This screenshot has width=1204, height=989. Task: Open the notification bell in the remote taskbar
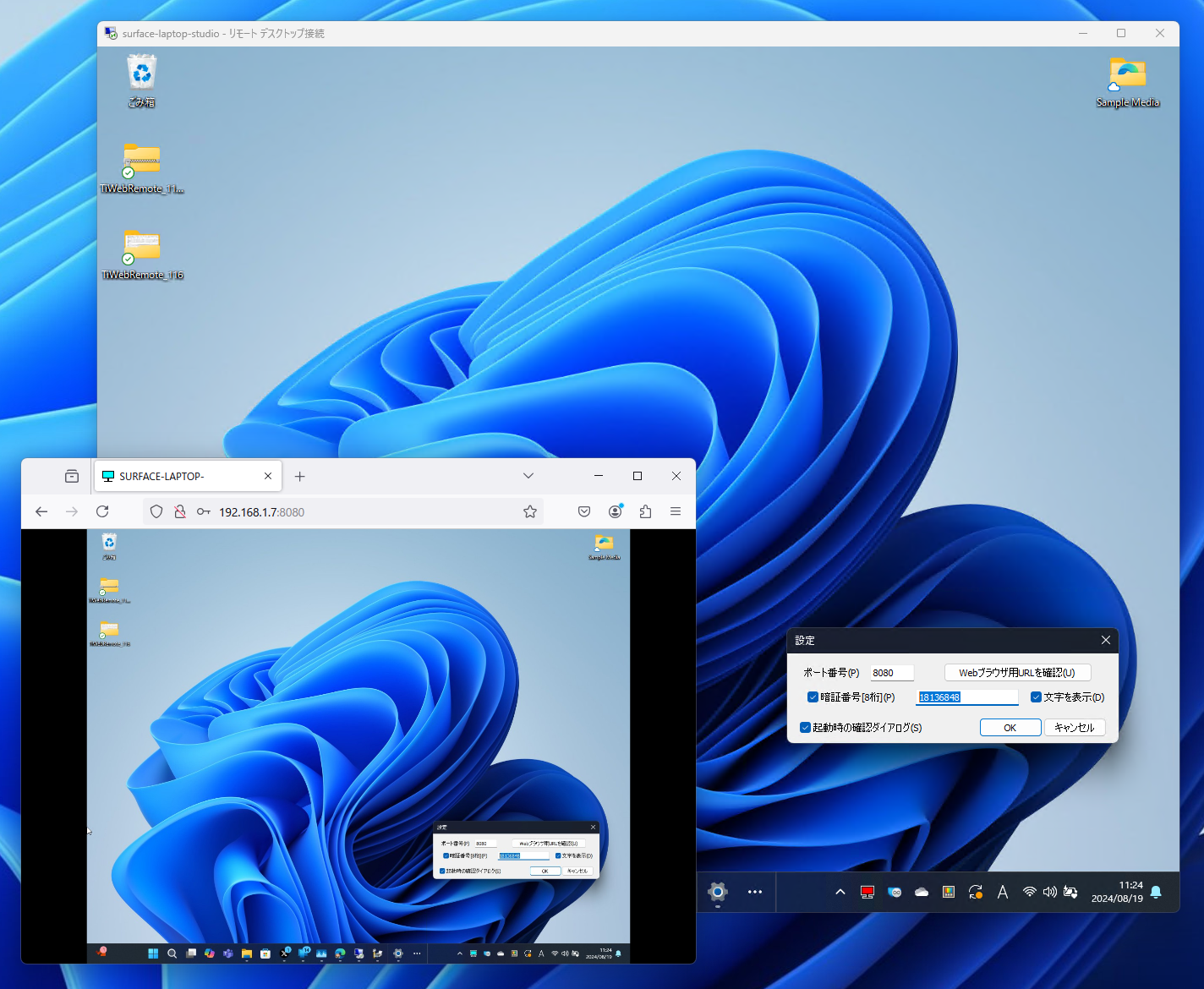point(1156,892)
